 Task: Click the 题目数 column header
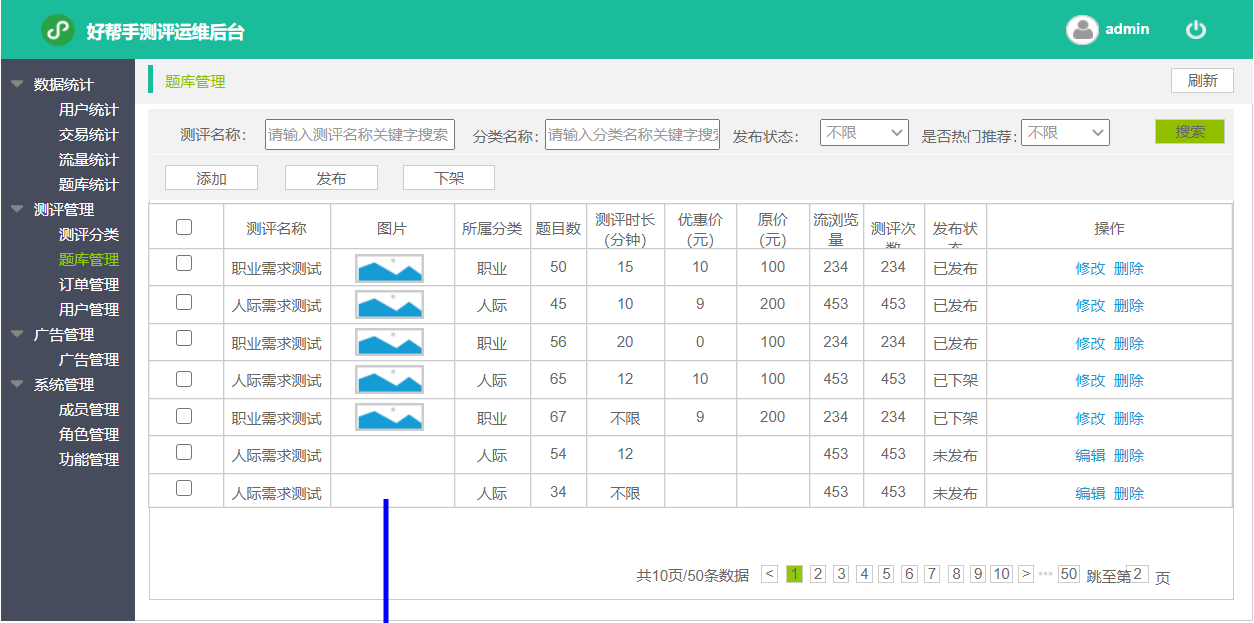tap(558, 229)
